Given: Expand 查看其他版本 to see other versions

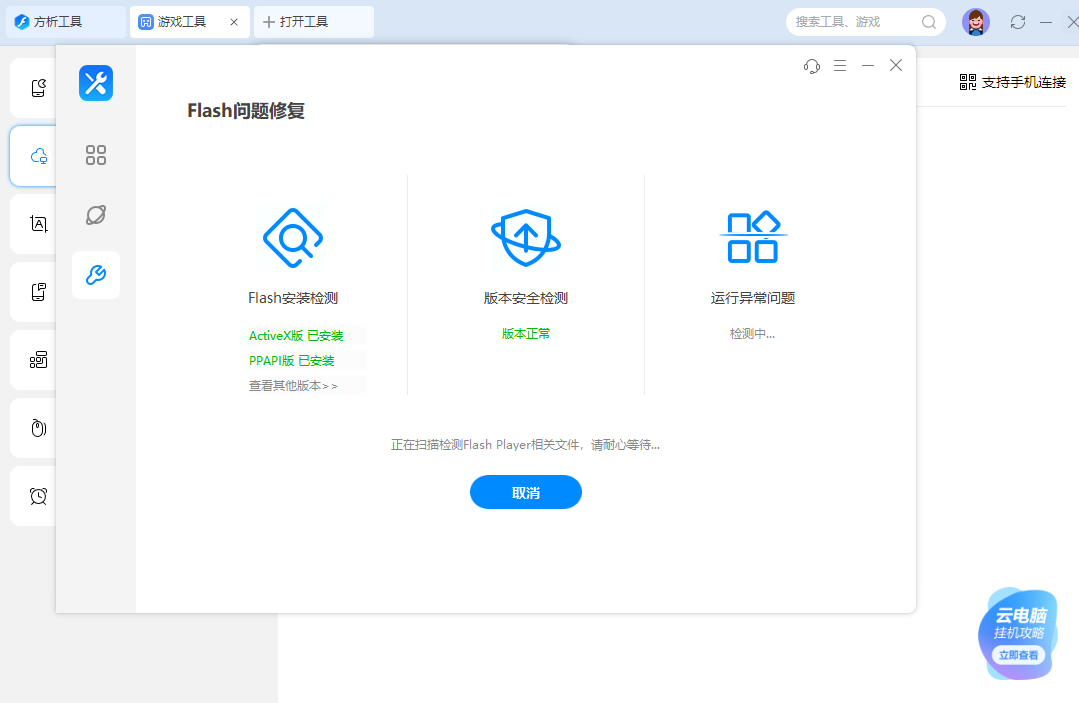Looking at the screenshot, I should point(292,384).
